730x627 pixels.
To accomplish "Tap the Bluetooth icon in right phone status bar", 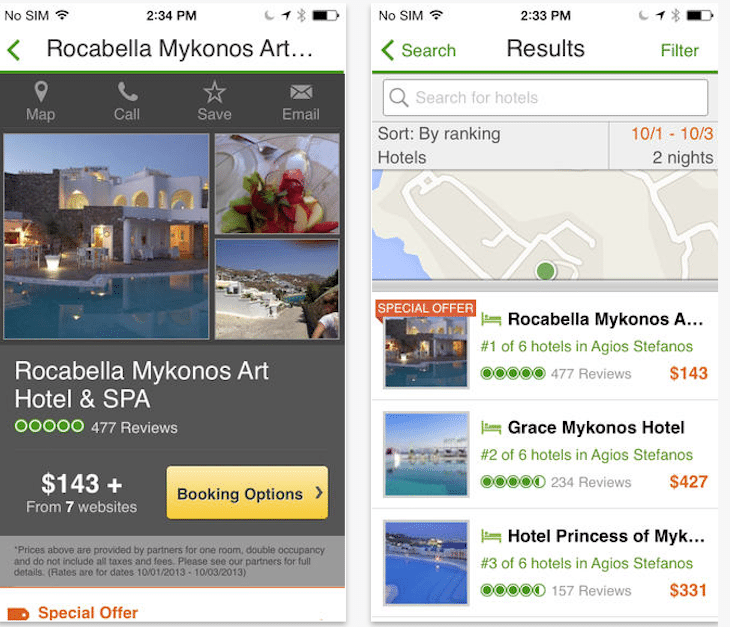I will (676, 15).
